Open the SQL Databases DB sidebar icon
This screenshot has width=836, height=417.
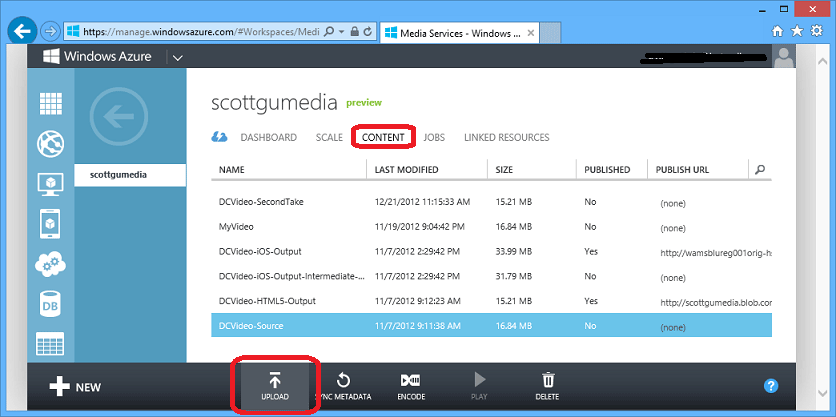[x=51, y=304]
